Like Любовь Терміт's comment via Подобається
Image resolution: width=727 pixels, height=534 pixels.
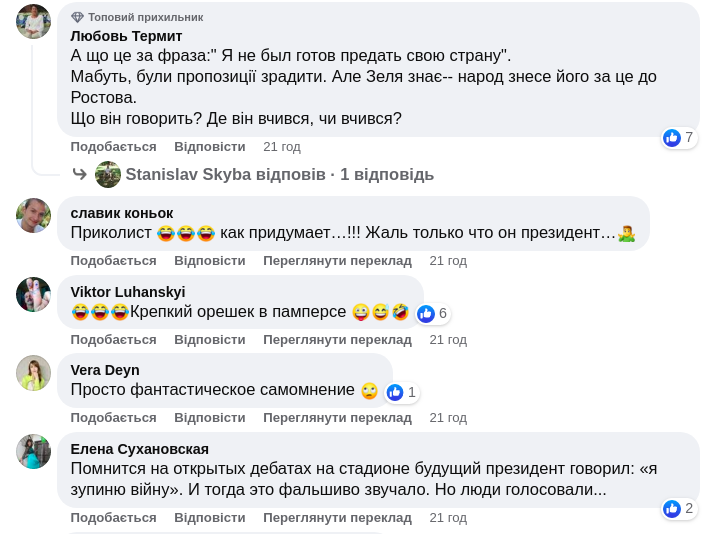tap(113, 146)
